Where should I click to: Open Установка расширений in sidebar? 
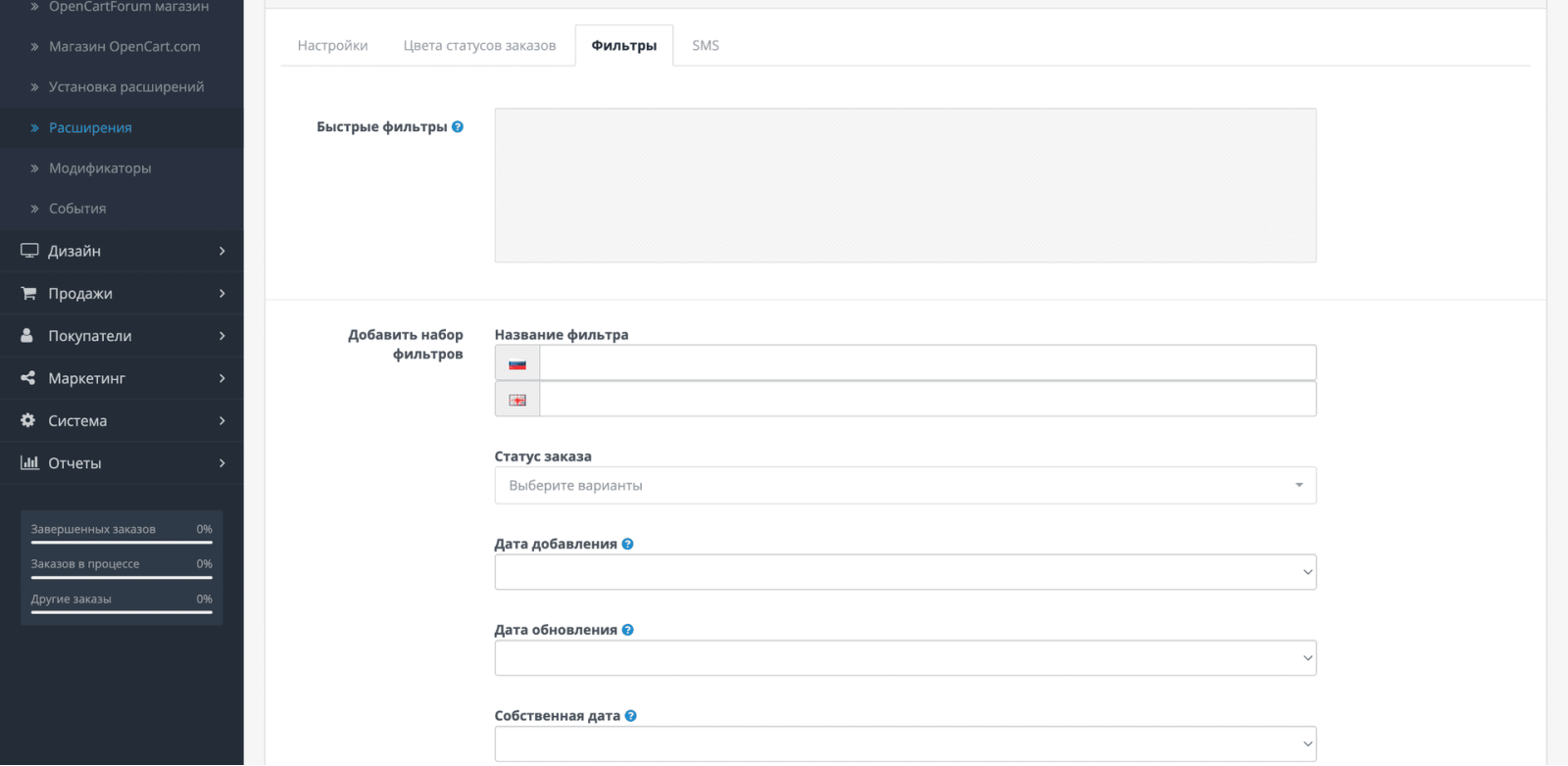coord(126,87)
